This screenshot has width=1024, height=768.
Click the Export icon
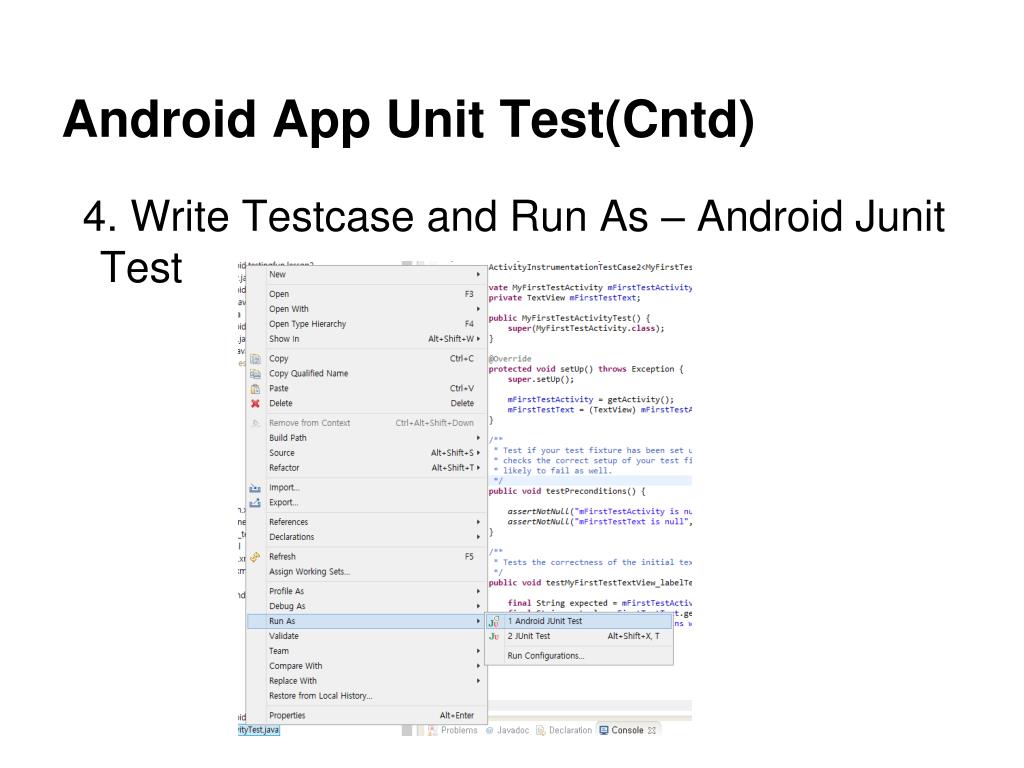[x=255, y=503]
